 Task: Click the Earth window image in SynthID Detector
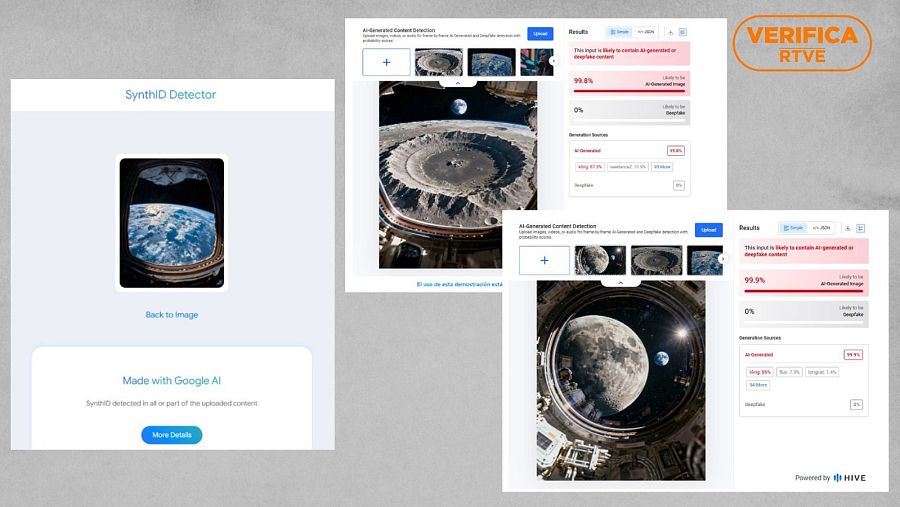pyautogui.click(x=172, y=223)
